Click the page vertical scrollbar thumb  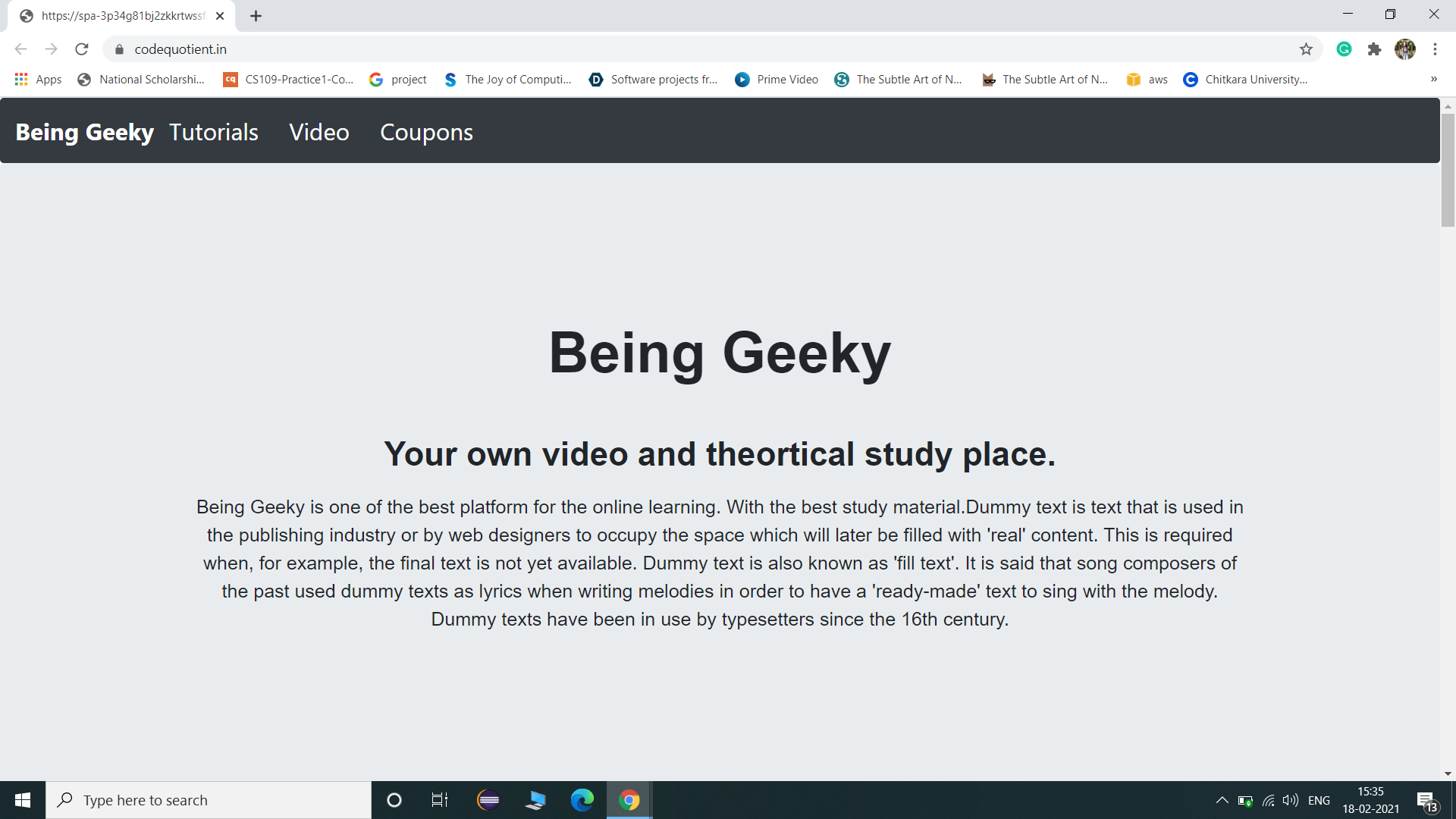click(x=1448, y=171)
